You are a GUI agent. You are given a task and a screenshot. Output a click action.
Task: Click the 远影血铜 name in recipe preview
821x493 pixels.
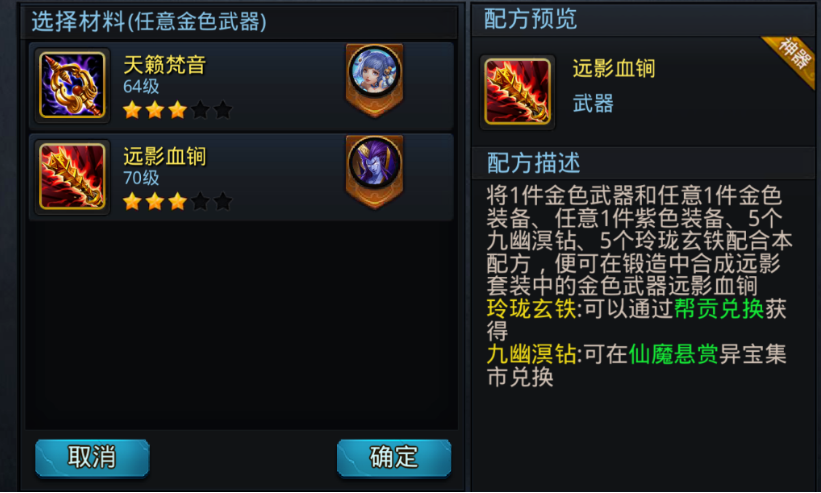(614, 69)
